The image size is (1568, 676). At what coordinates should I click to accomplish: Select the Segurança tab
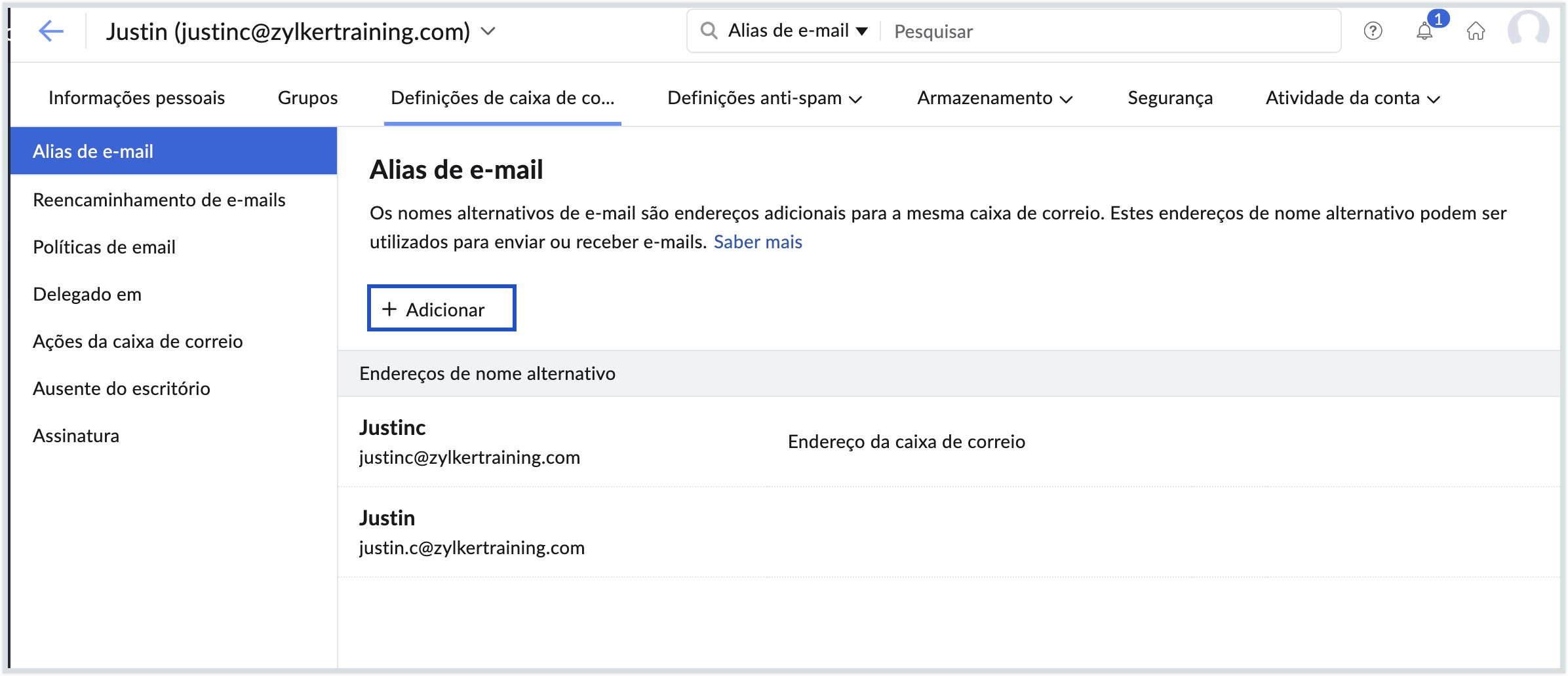tap(1170, 98)
